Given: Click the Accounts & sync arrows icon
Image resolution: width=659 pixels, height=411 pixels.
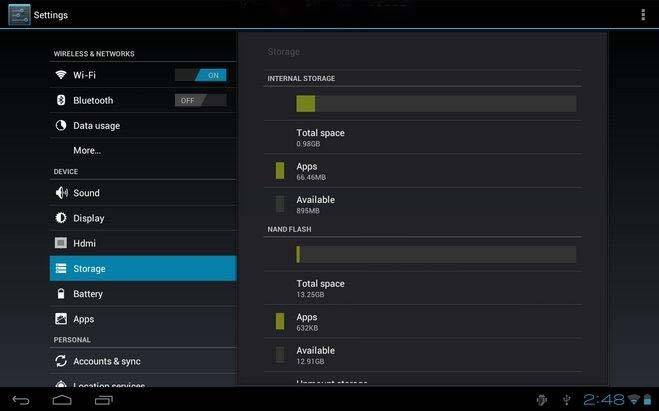Looking at the screenshot, I should (x=61, y=361).
